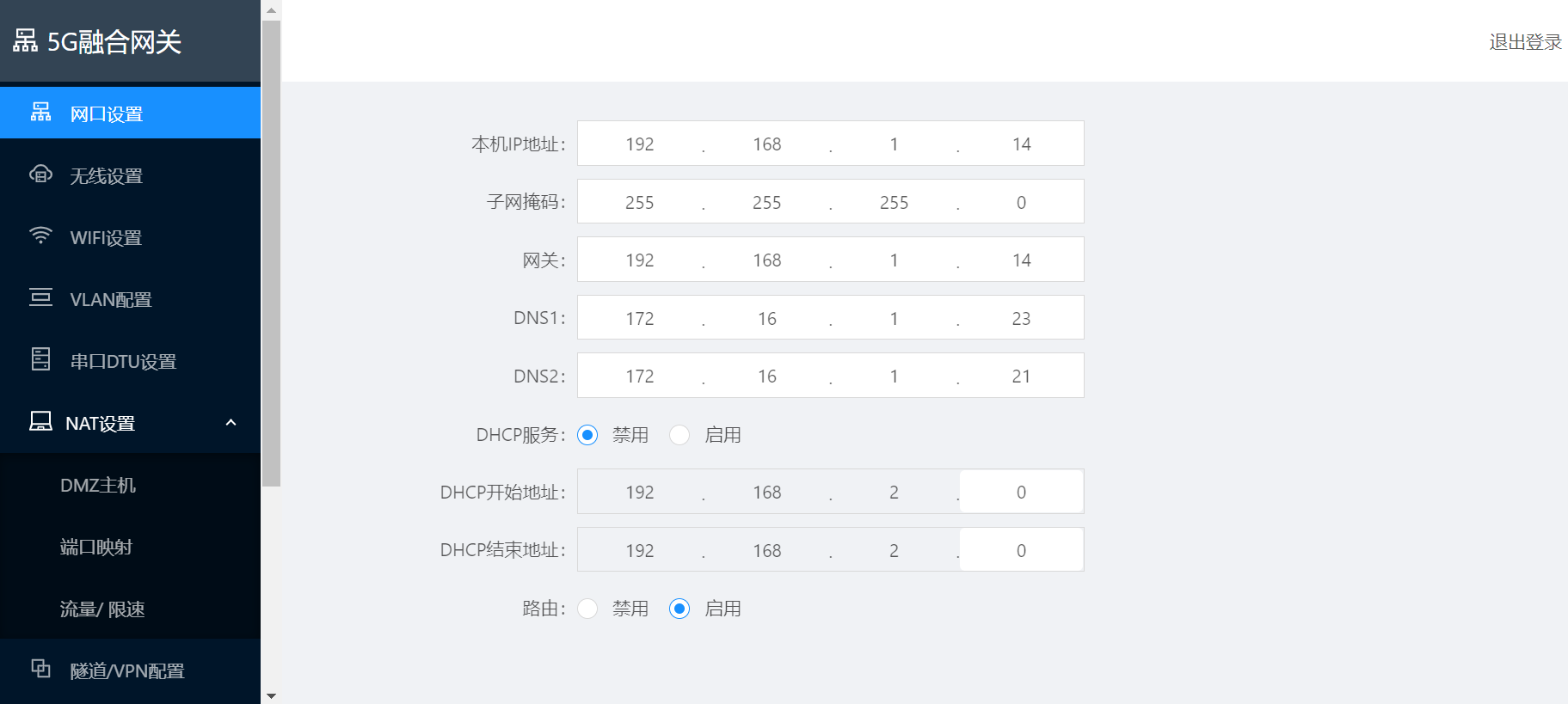Click the 退出登录 logout link

(x=1525, y=42)
